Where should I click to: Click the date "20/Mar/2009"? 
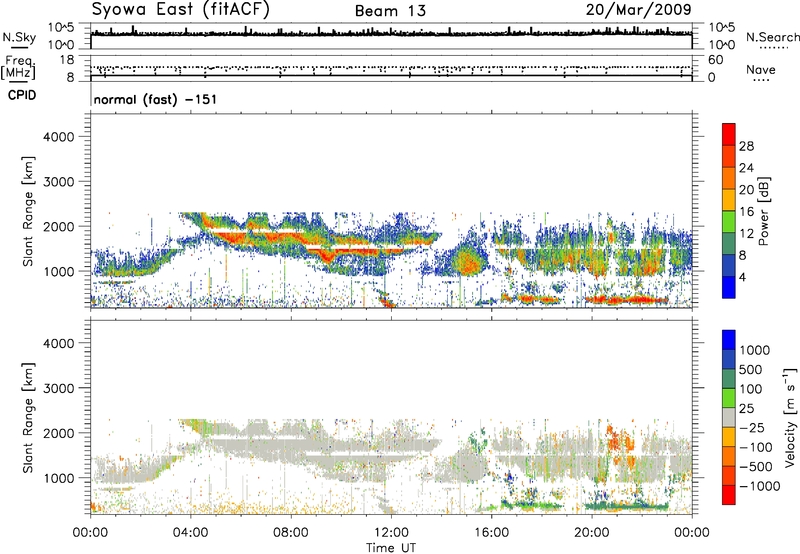638,9
